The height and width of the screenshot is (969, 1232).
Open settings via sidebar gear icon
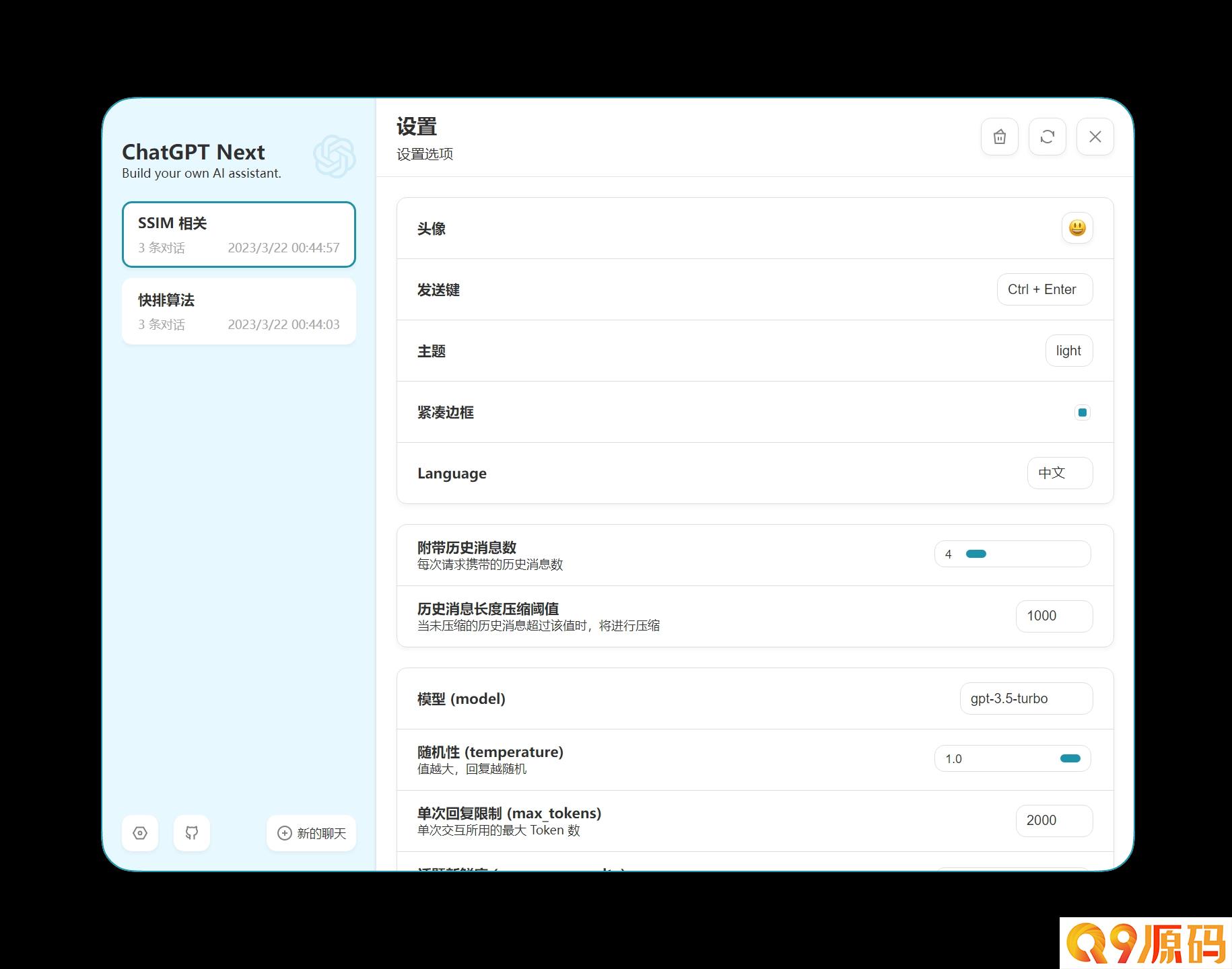pyautogui.click(x=140, y=833)
